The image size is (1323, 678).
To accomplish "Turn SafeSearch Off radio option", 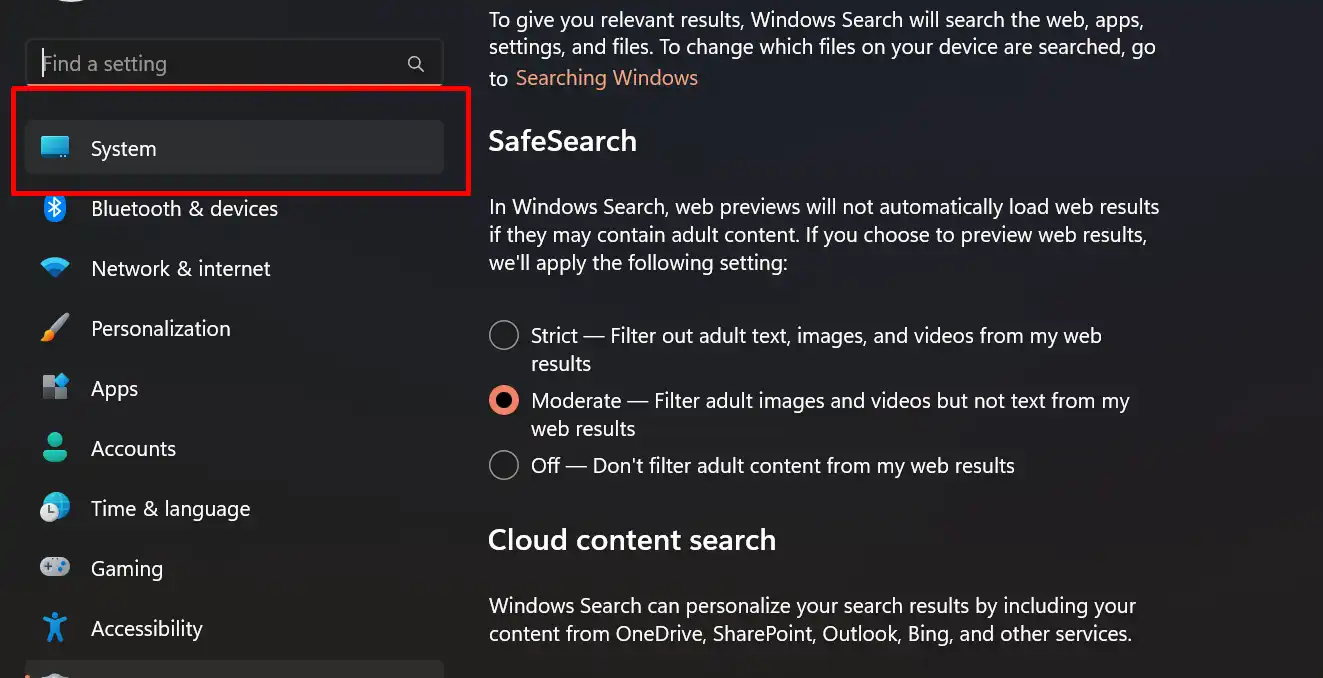I will 504,465.
